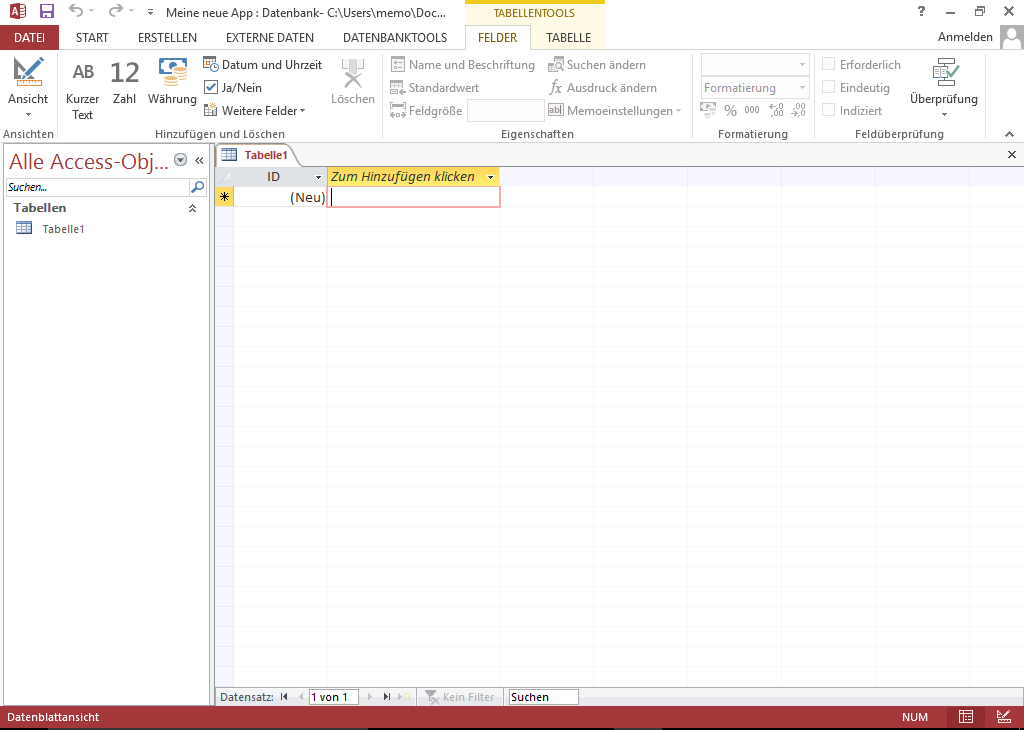Insert a Währung currency field
Image resolution: width=1024 pixels, height=730 pixels.
pyautogui.click(x=172, y=72)
